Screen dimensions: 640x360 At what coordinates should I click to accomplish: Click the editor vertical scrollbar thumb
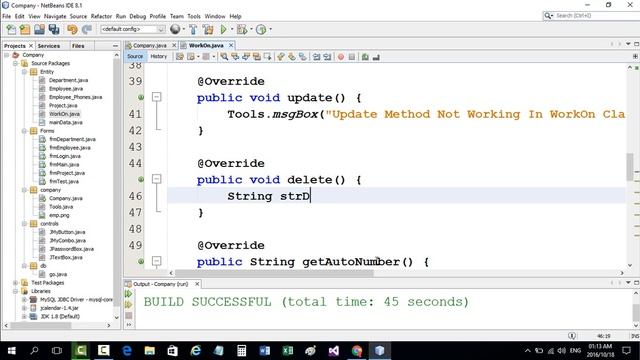(x=630, y=166)
